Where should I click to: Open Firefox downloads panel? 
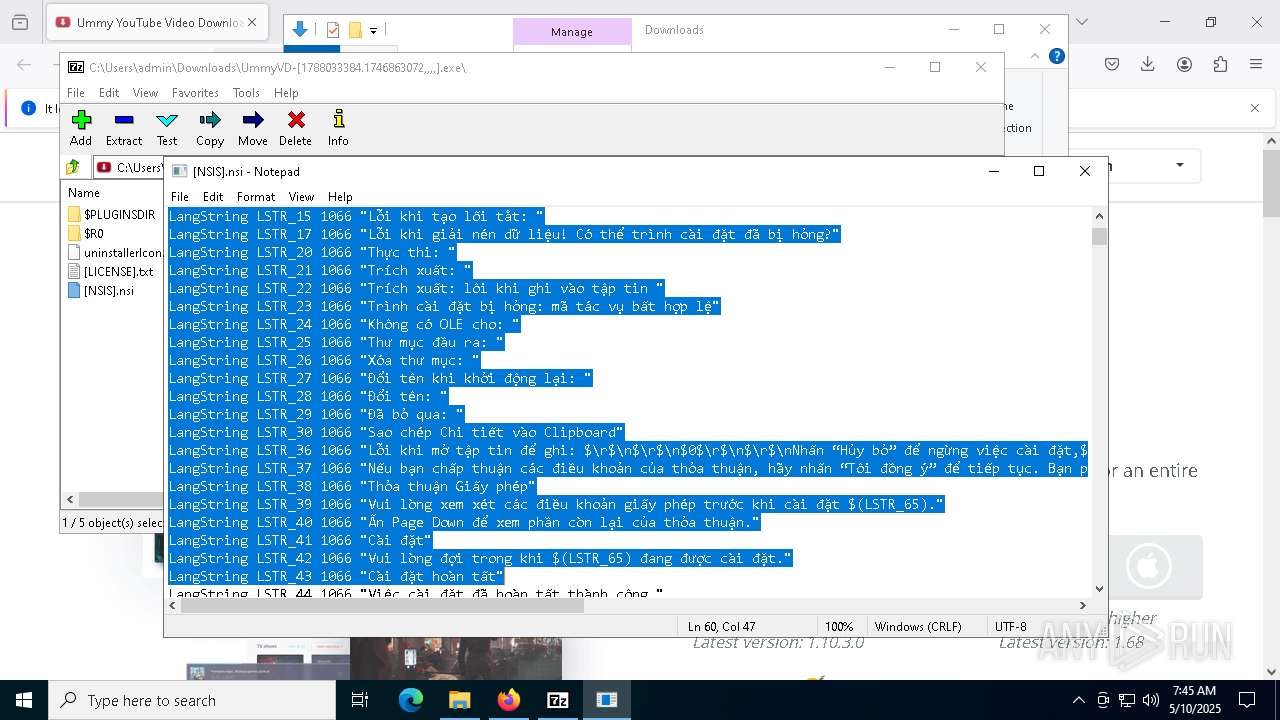pos(1148,64)
